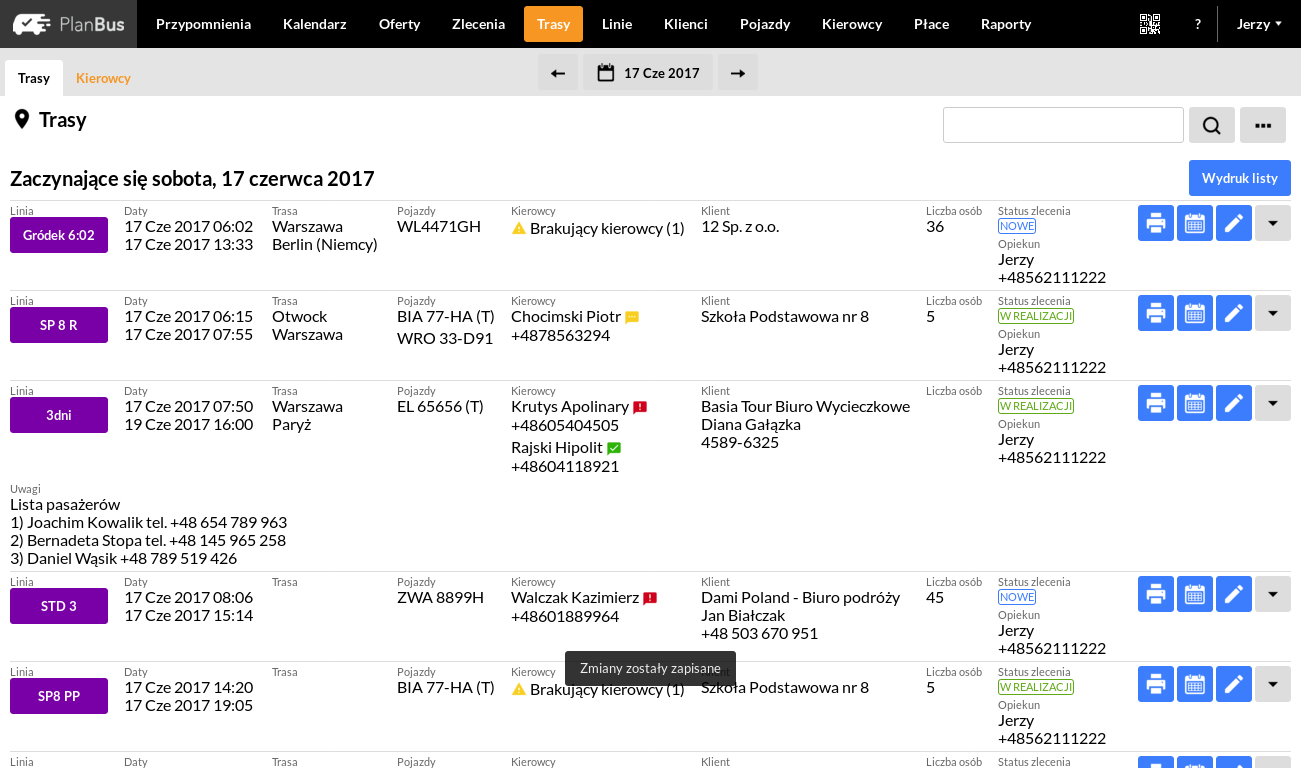The image size is (1301, 768).
Task: Open the QR code icon in top bar
Action: pyautogui.click(x=1150, y=24)
